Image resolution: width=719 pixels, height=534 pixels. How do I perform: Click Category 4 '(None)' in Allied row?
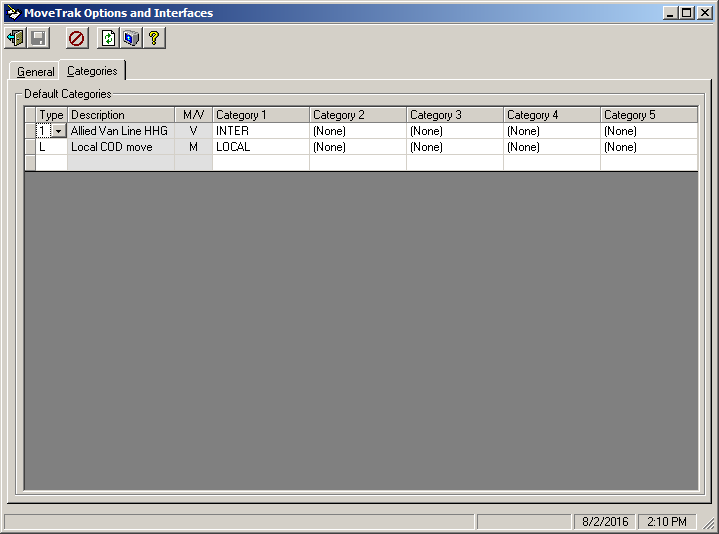(552, 131)
